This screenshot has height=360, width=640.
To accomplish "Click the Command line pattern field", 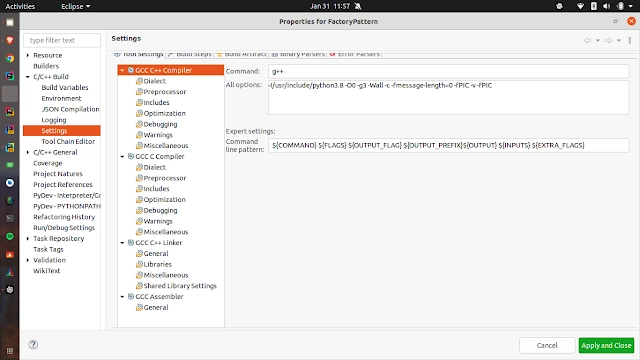I will pos(448,145).
